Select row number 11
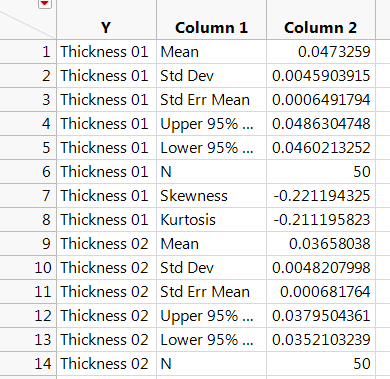Screen dimensions: 390x379 pyautogui.click(x=28, y=292)
